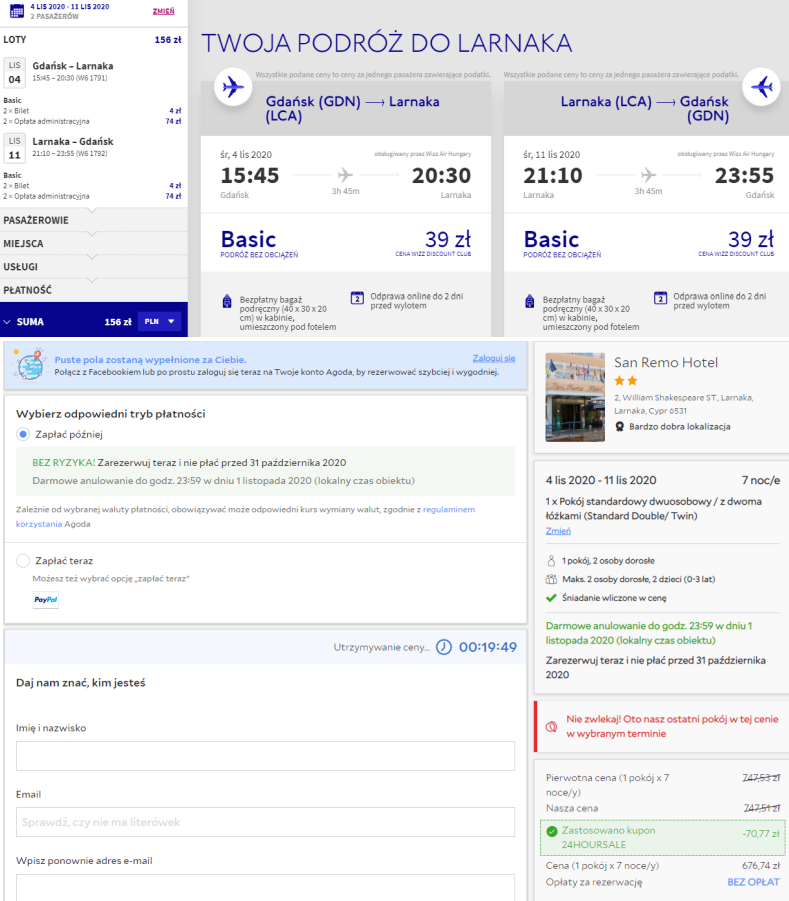
Task: Click the 23:55 arrival time
Action: (x=744, y=175)
